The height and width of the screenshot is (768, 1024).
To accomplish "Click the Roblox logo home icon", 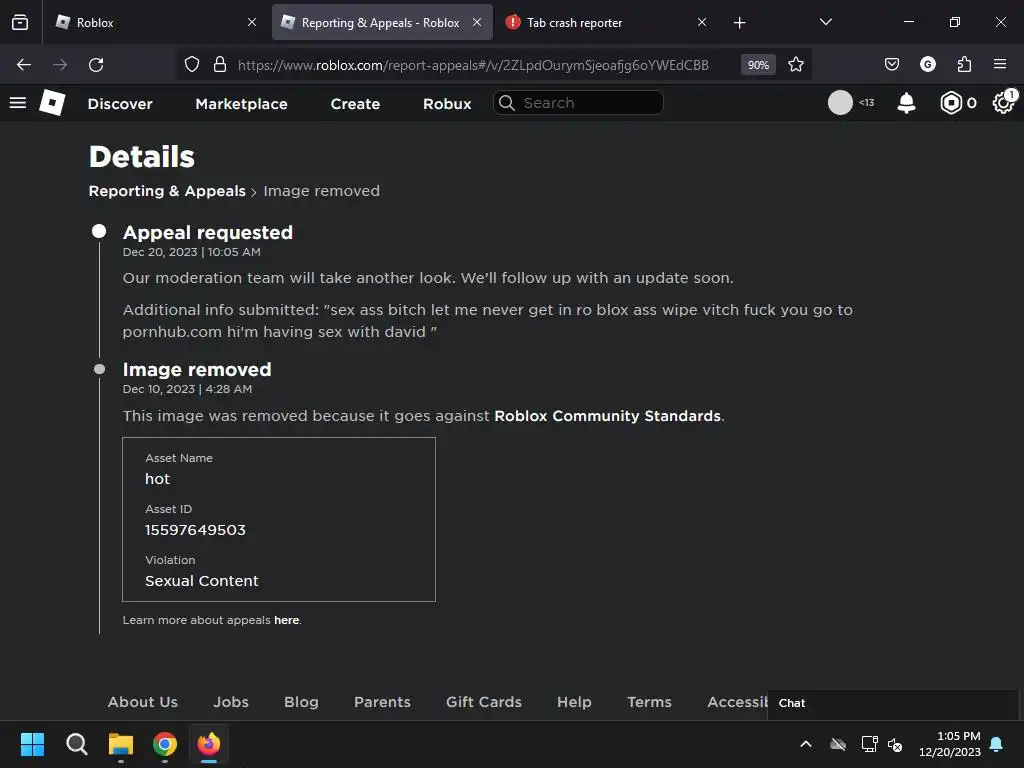I will [x=52, y=103].
